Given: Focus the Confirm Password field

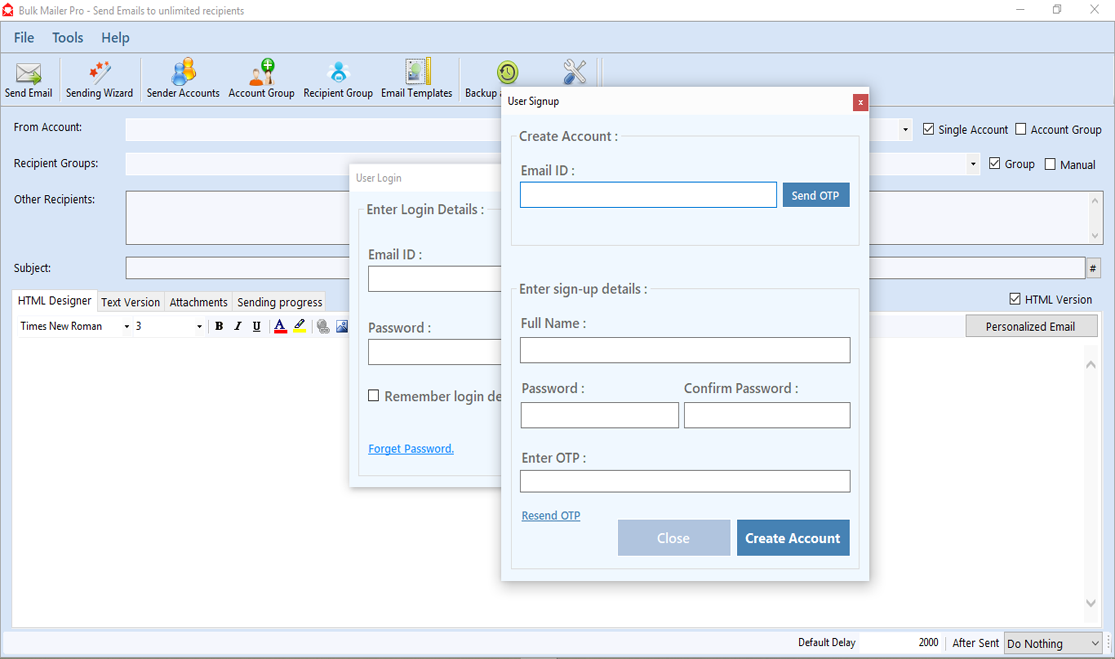Looking at the screenshot, I should pyautogui.click(x=767, y=415).
